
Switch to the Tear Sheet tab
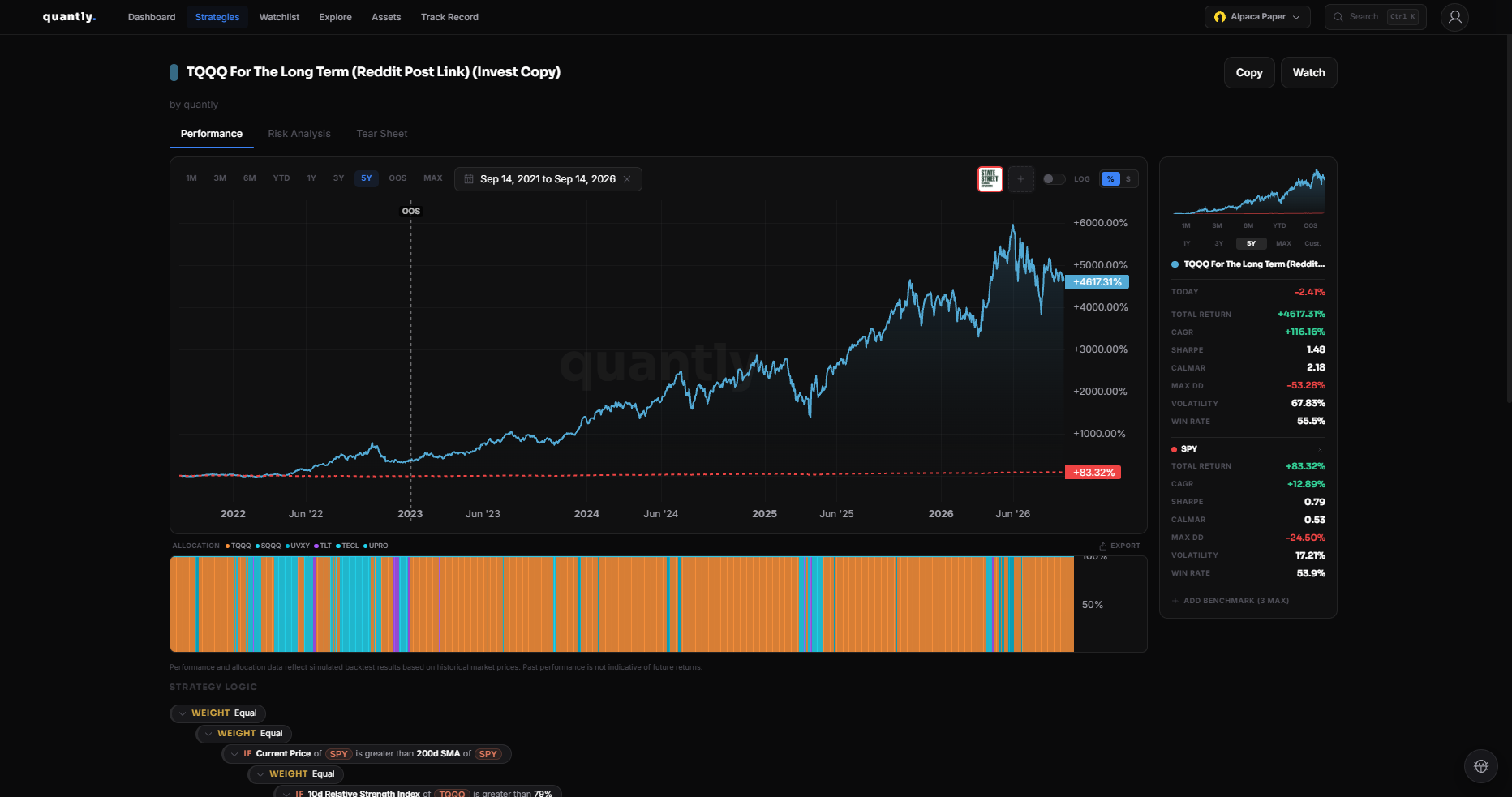382,134
